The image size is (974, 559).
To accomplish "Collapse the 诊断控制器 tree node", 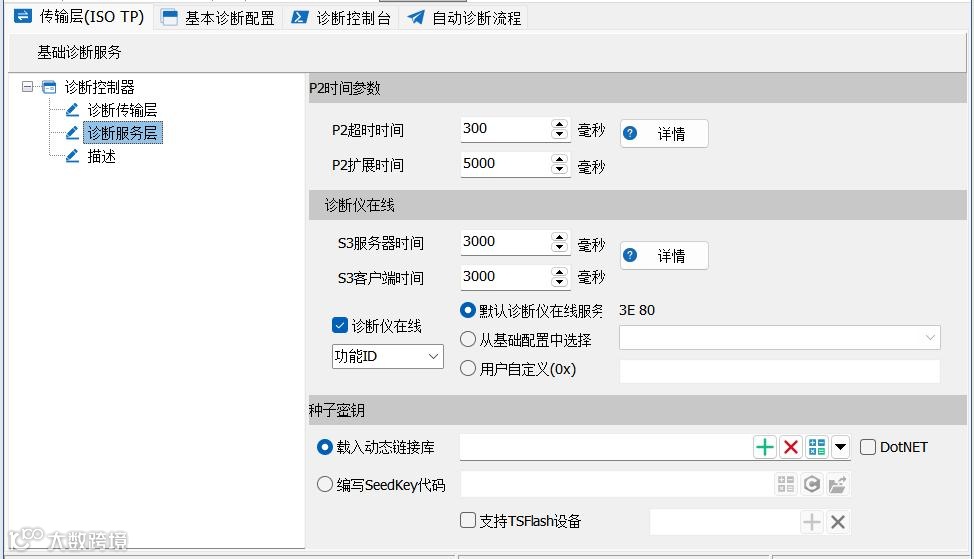I will (x=27, y=87).
